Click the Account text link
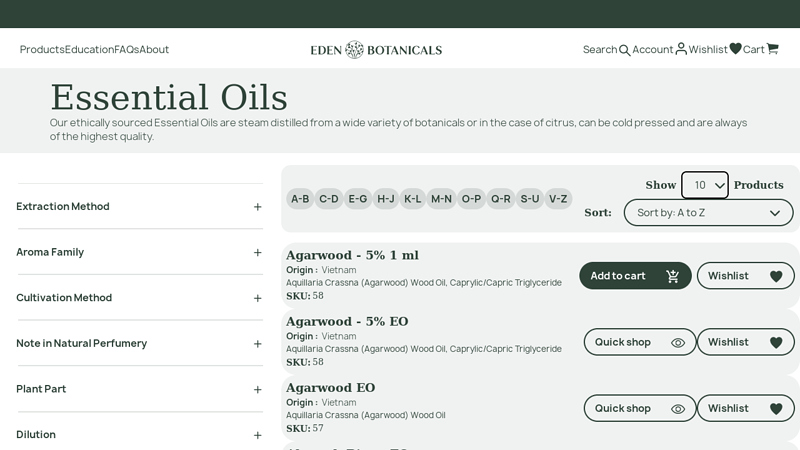 [x=653, y=49]
